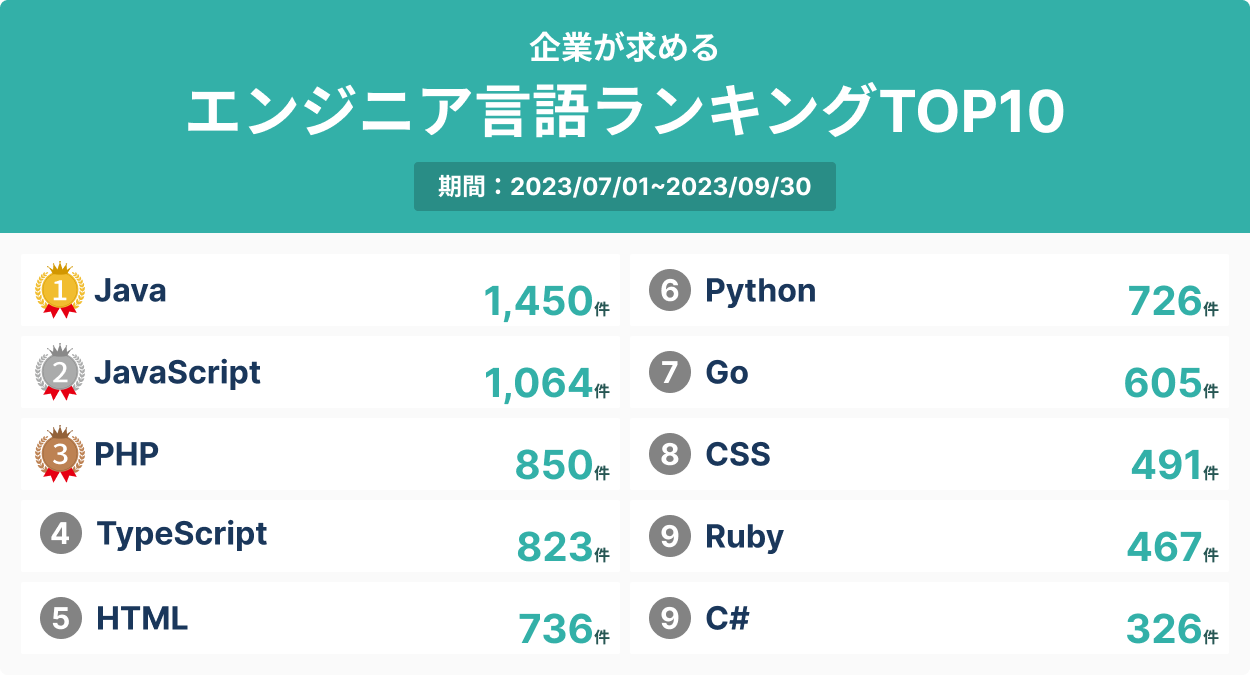Click the gray number 7 badge
The height and width of the screenshot is (675, 1250).
pos(670,373)
